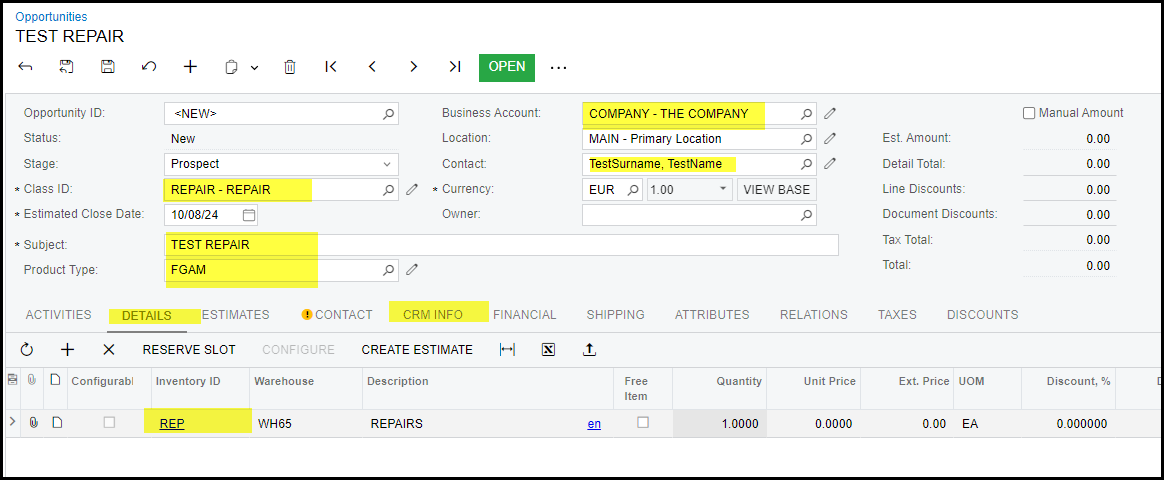Expand the Copy/Paste clipboard dropdown arrow
1164x480 pixels.
[x=254, y=68]
